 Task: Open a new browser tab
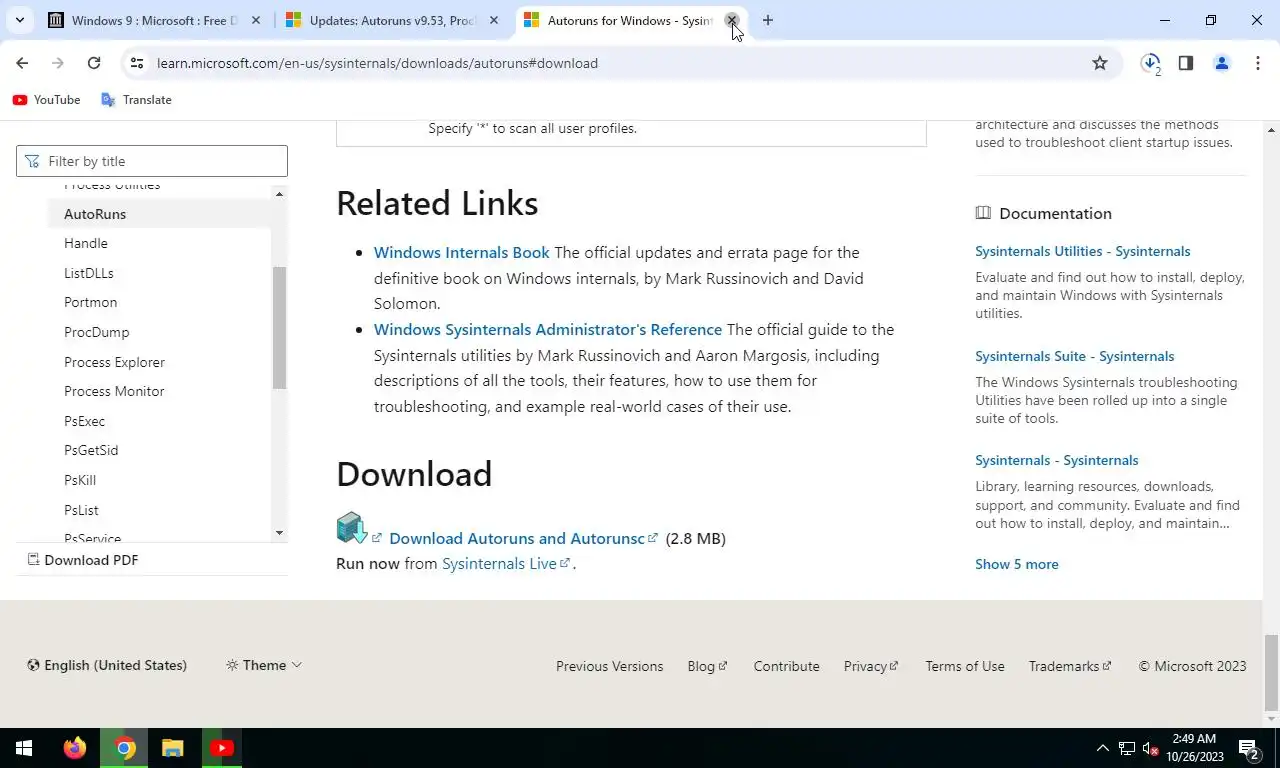pyautogui.click(x=767, y=20)
